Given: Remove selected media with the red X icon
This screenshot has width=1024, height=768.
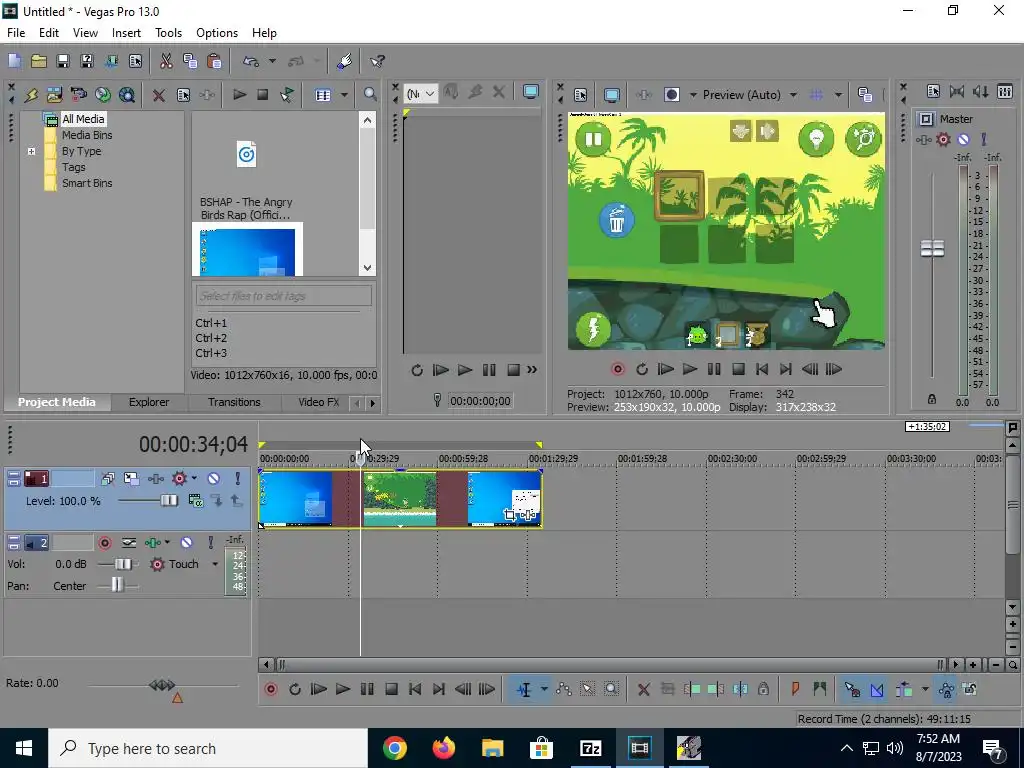Looking at the screenshot, I should [x=159, y=95].
